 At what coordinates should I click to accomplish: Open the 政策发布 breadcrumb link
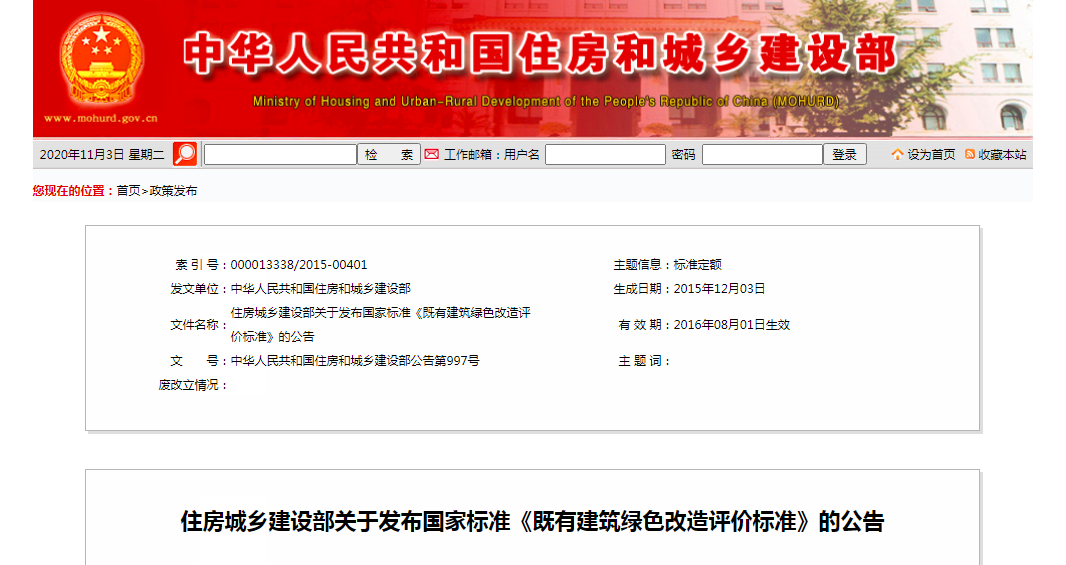173,191
